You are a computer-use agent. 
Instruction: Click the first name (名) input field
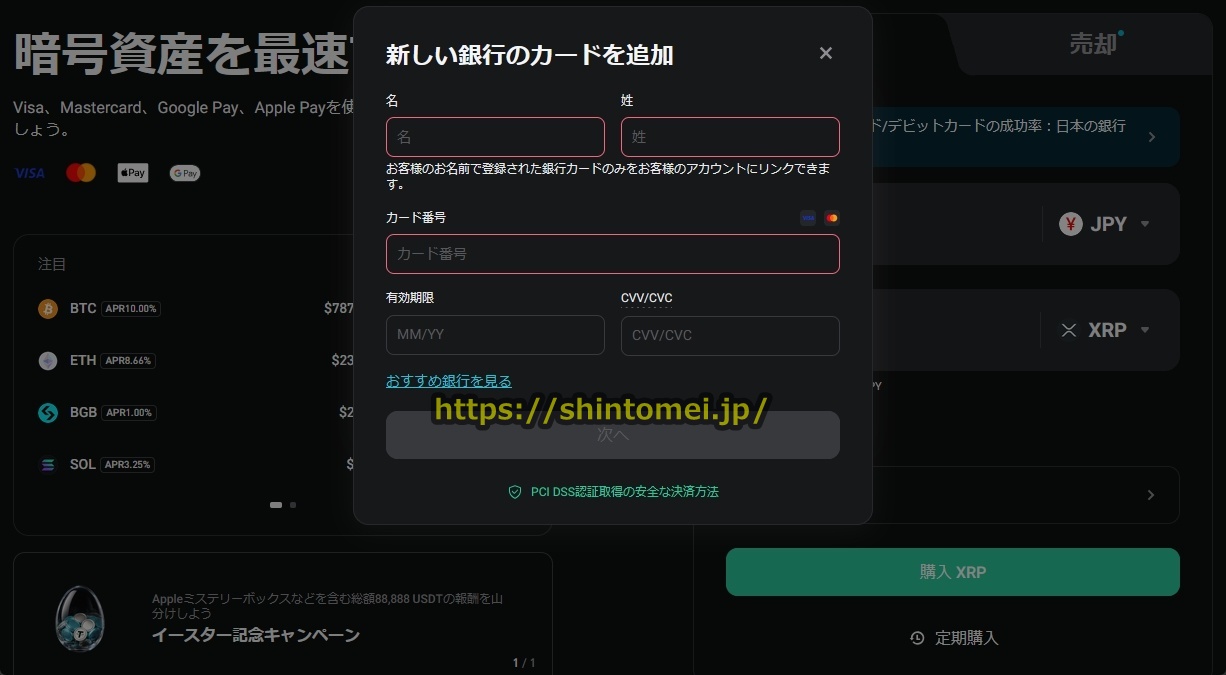coord(495,137)
